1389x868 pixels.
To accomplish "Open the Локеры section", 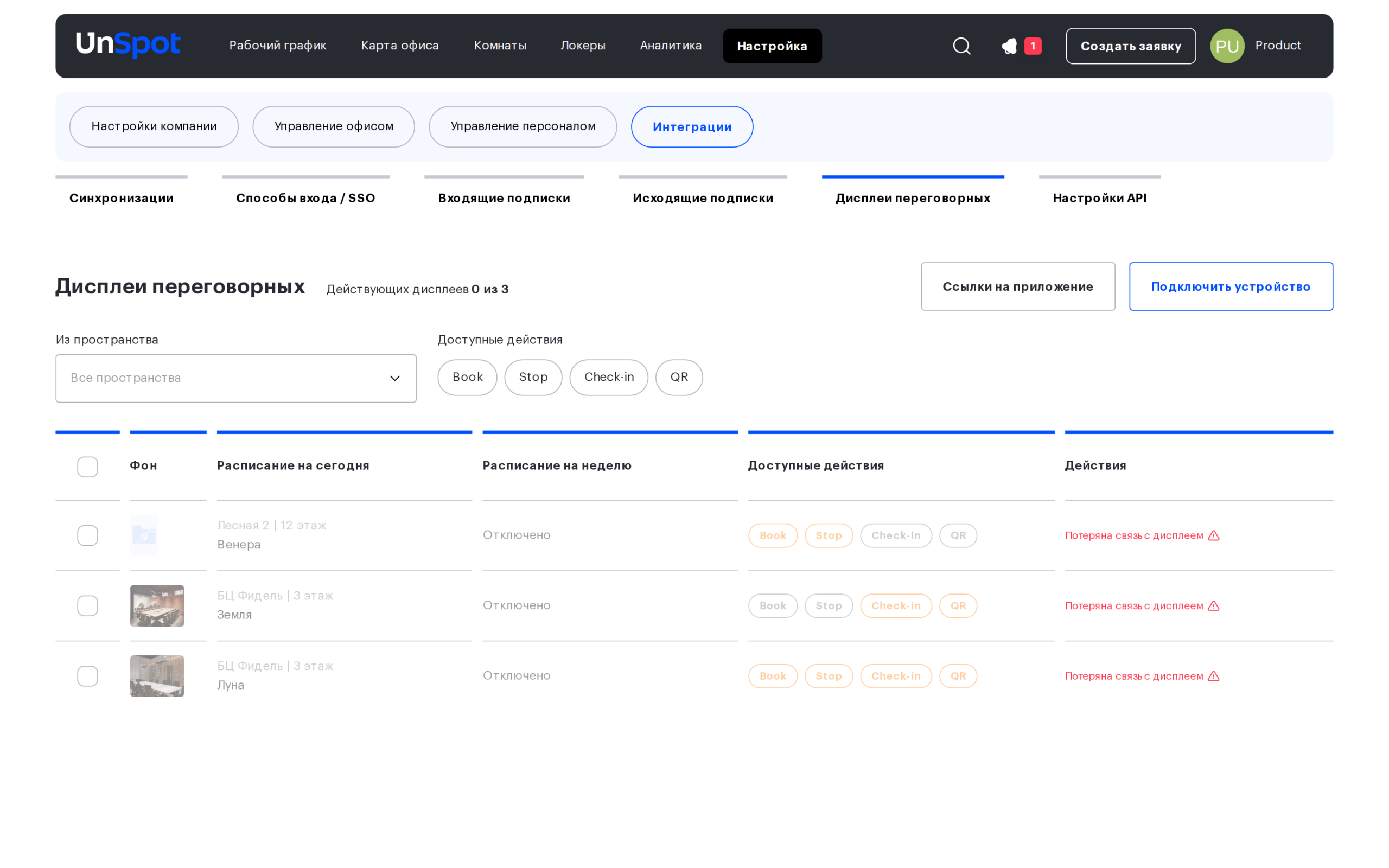I will pos(583,46).
